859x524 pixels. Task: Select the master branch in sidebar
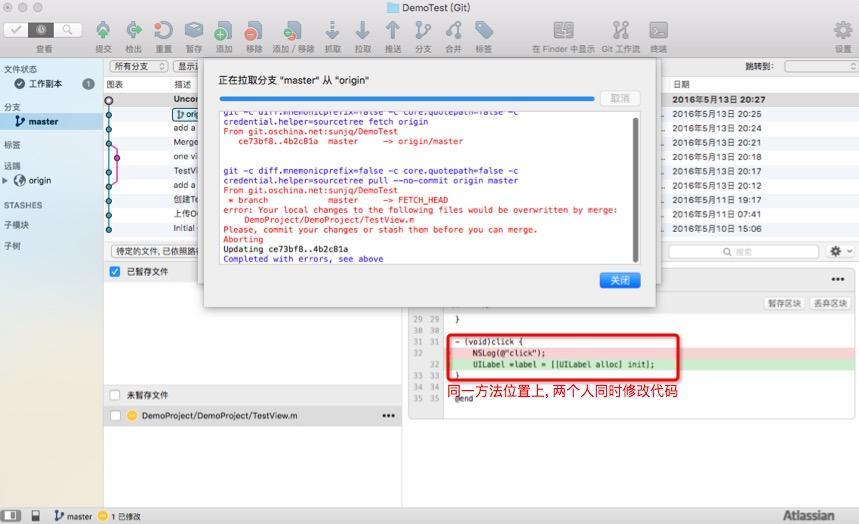[x=50, y=121]
